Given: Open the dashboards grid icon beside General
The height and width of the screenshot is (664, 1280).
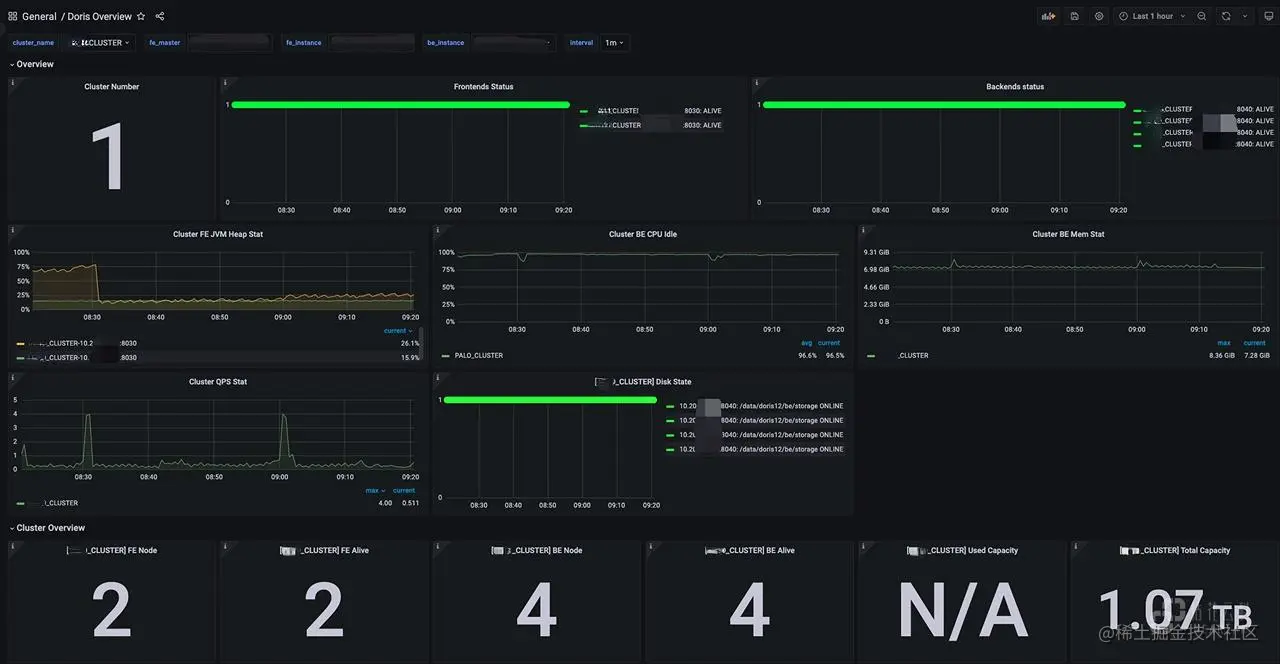Looking at the screenshot, I should [13, 16].
